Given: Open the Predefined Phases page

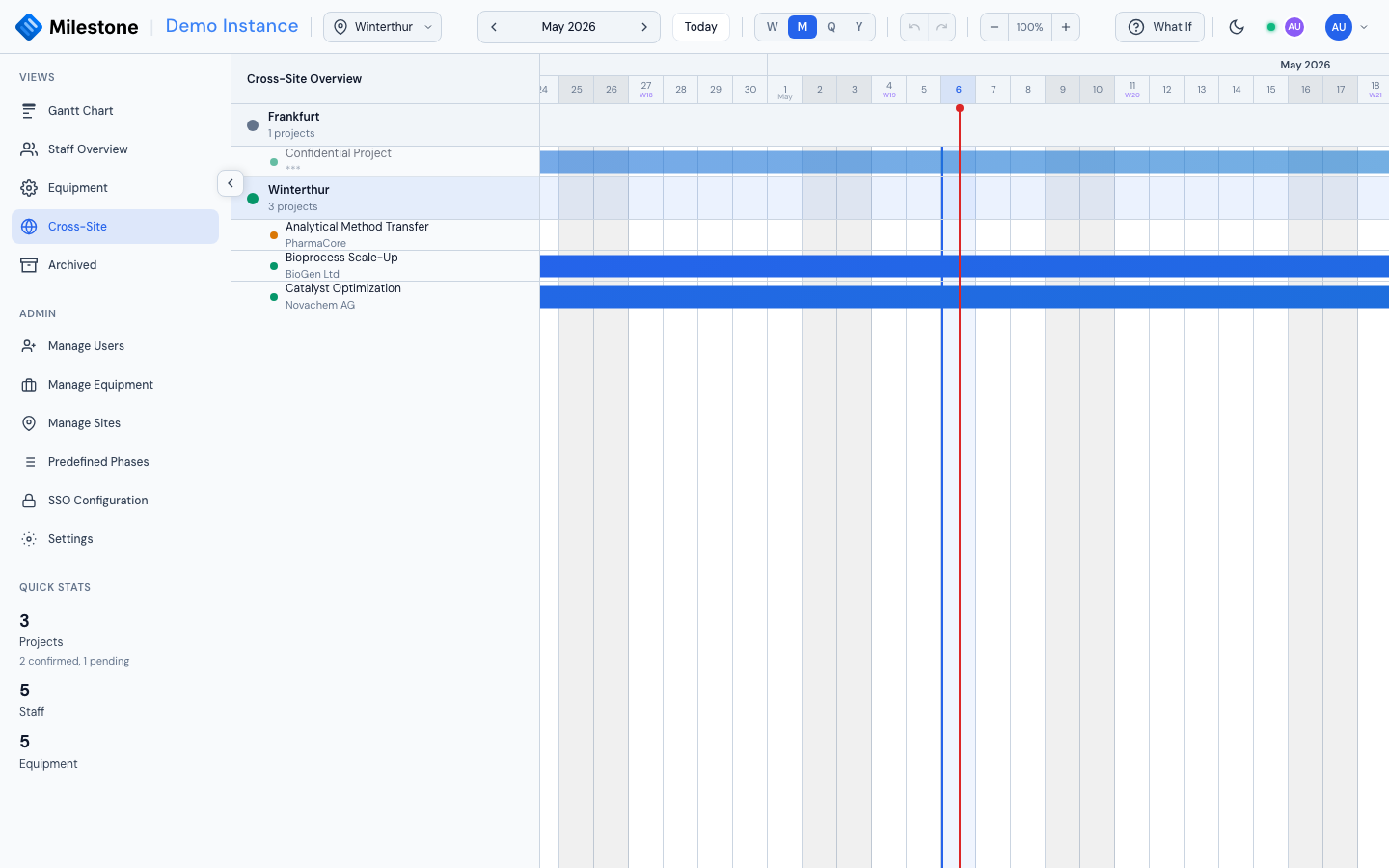Looking at the screenshot, I should 115,462.
